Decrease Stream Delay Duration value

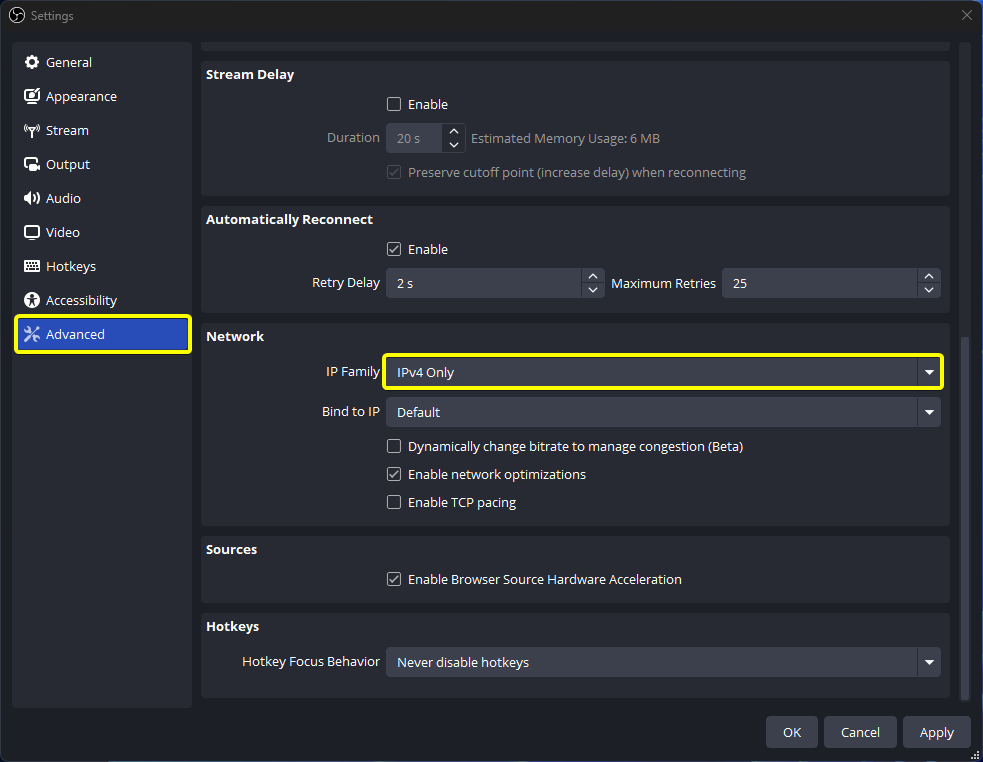click(x=454, y=146)
